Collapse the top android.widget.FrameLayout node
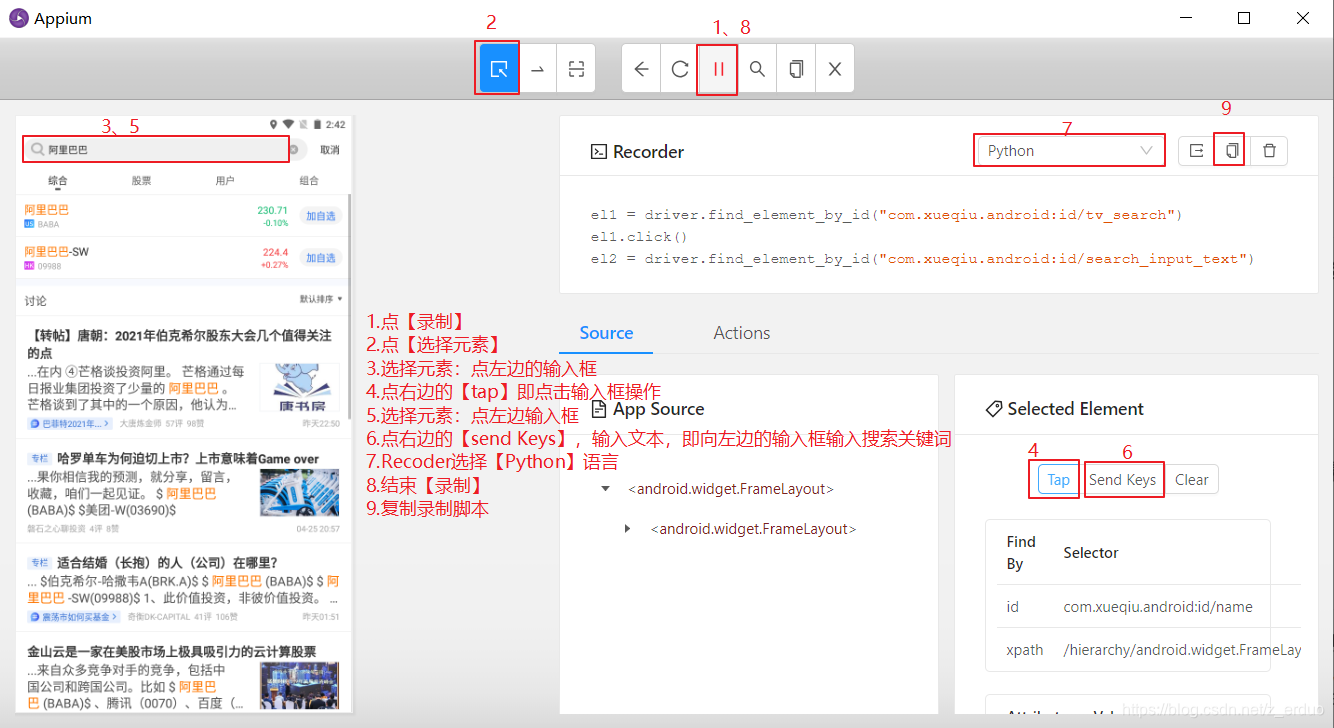1334x728 pixels. click(605, 489)
